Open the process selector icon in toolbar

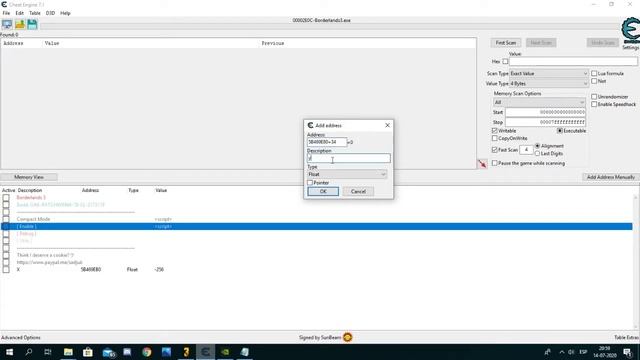pos(7,24)
